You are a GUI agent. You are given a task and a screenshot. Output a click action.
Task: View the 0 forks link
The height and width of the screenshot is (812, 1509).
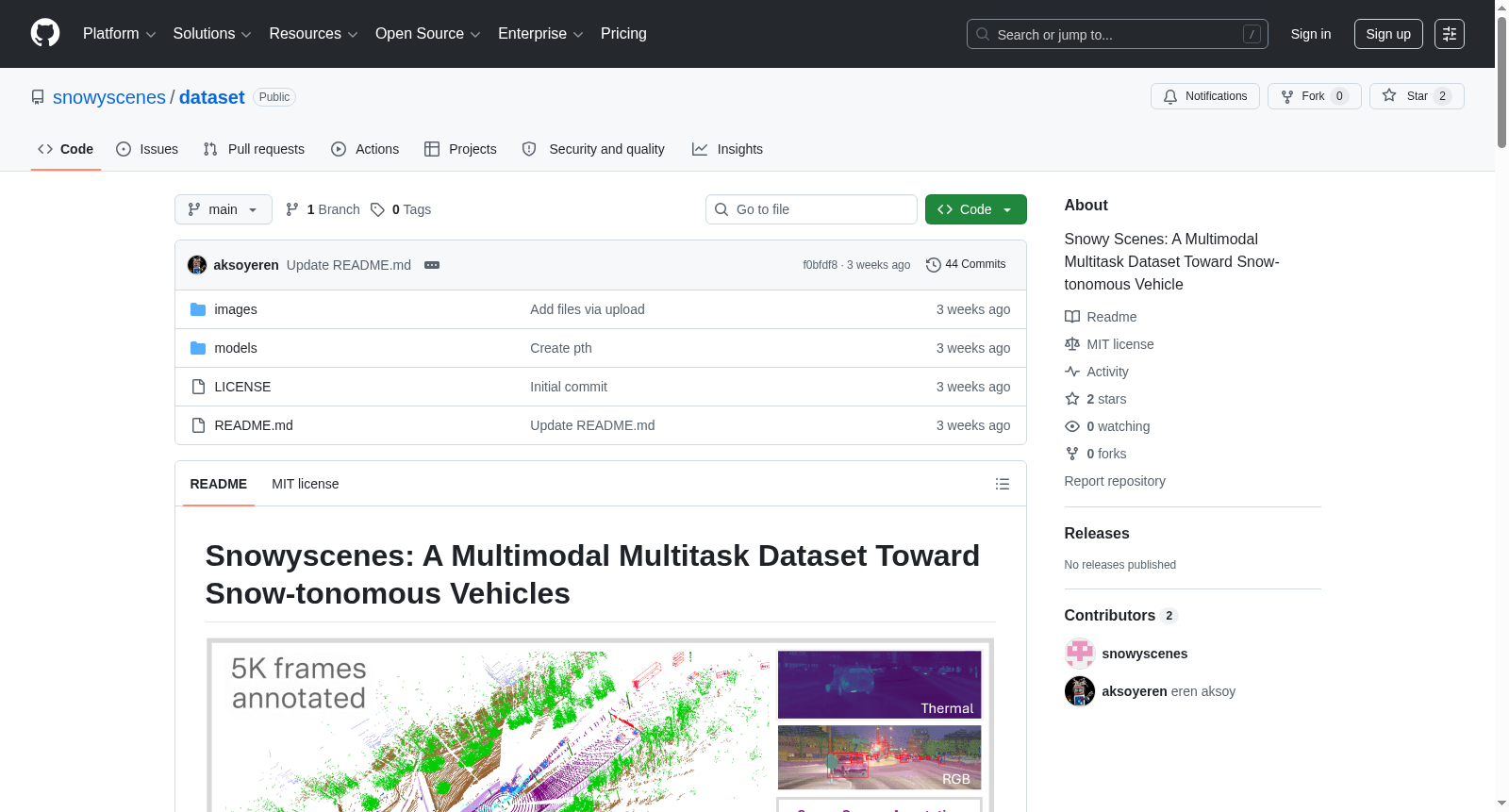pyautogui.click(x=1096, y=454)
